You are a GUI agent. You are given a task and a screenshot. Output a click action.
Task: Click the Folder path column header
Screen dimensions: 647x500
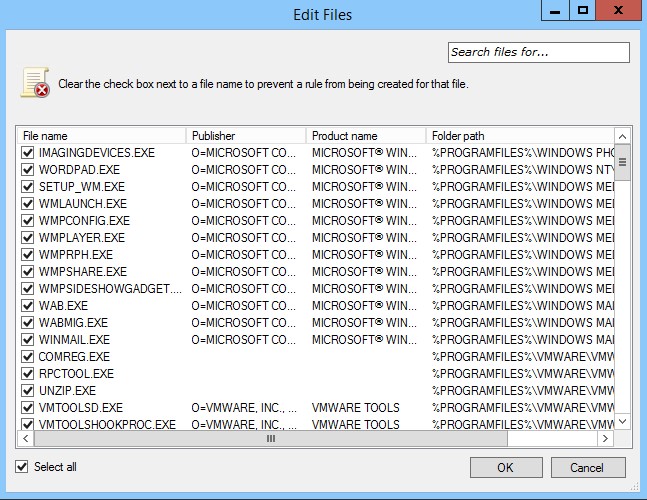click(x=518, y=135)
